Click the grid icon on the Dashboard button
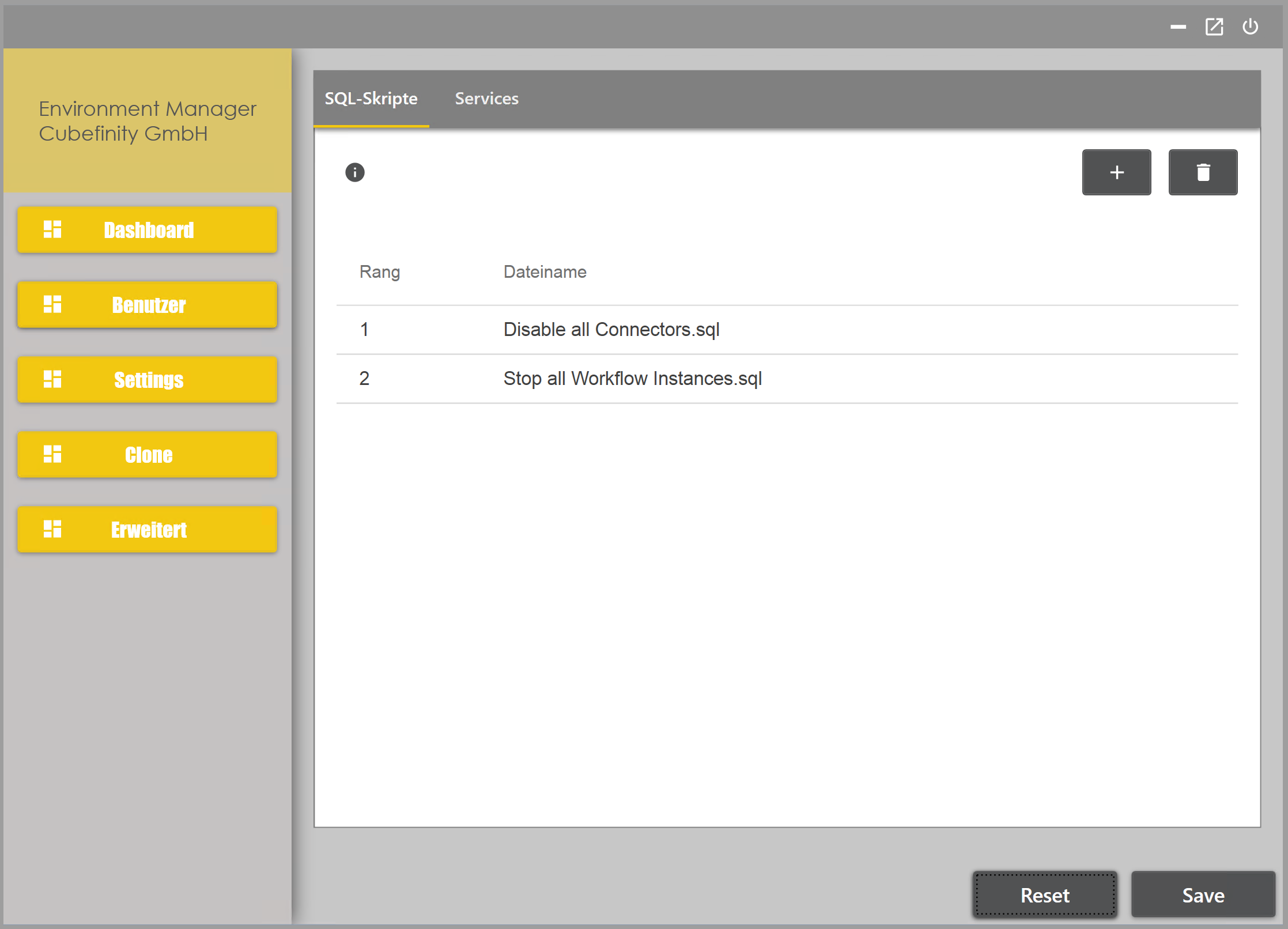Viewport: 1288px width, 929px height. (52, 229)
